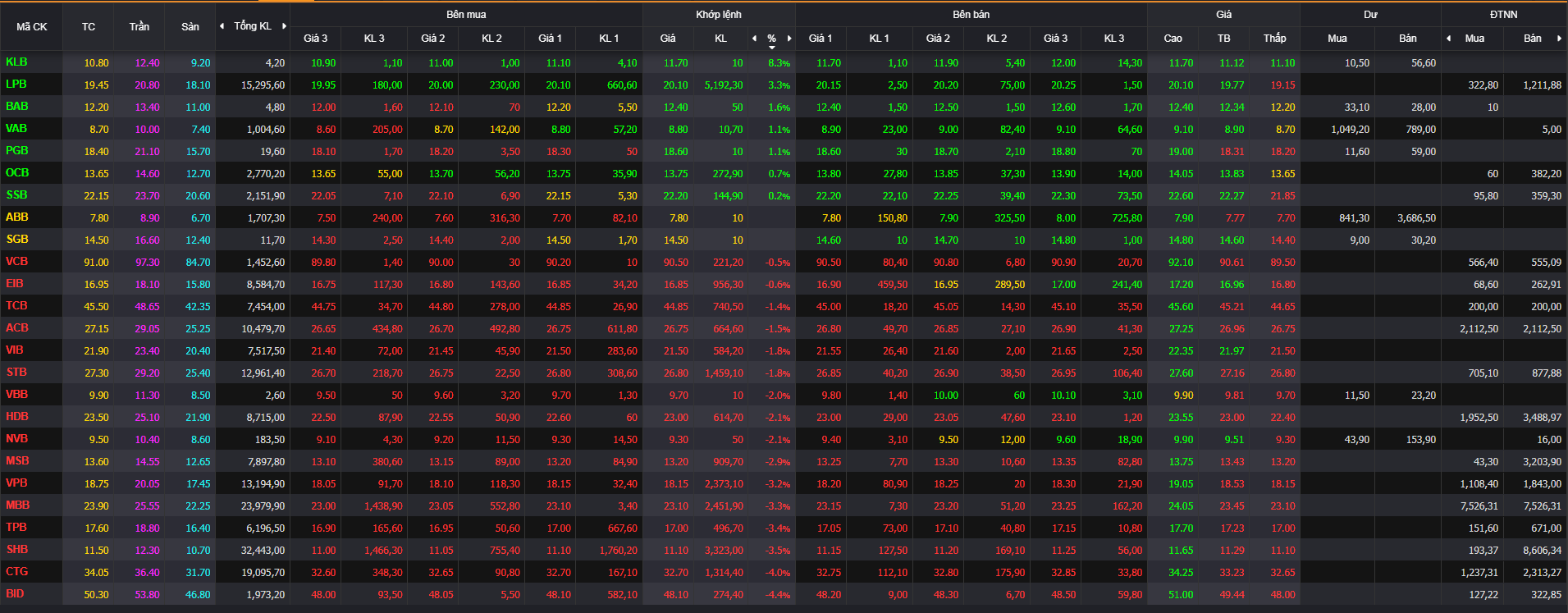Click the Khớp lệnh group header

point(719,15)
